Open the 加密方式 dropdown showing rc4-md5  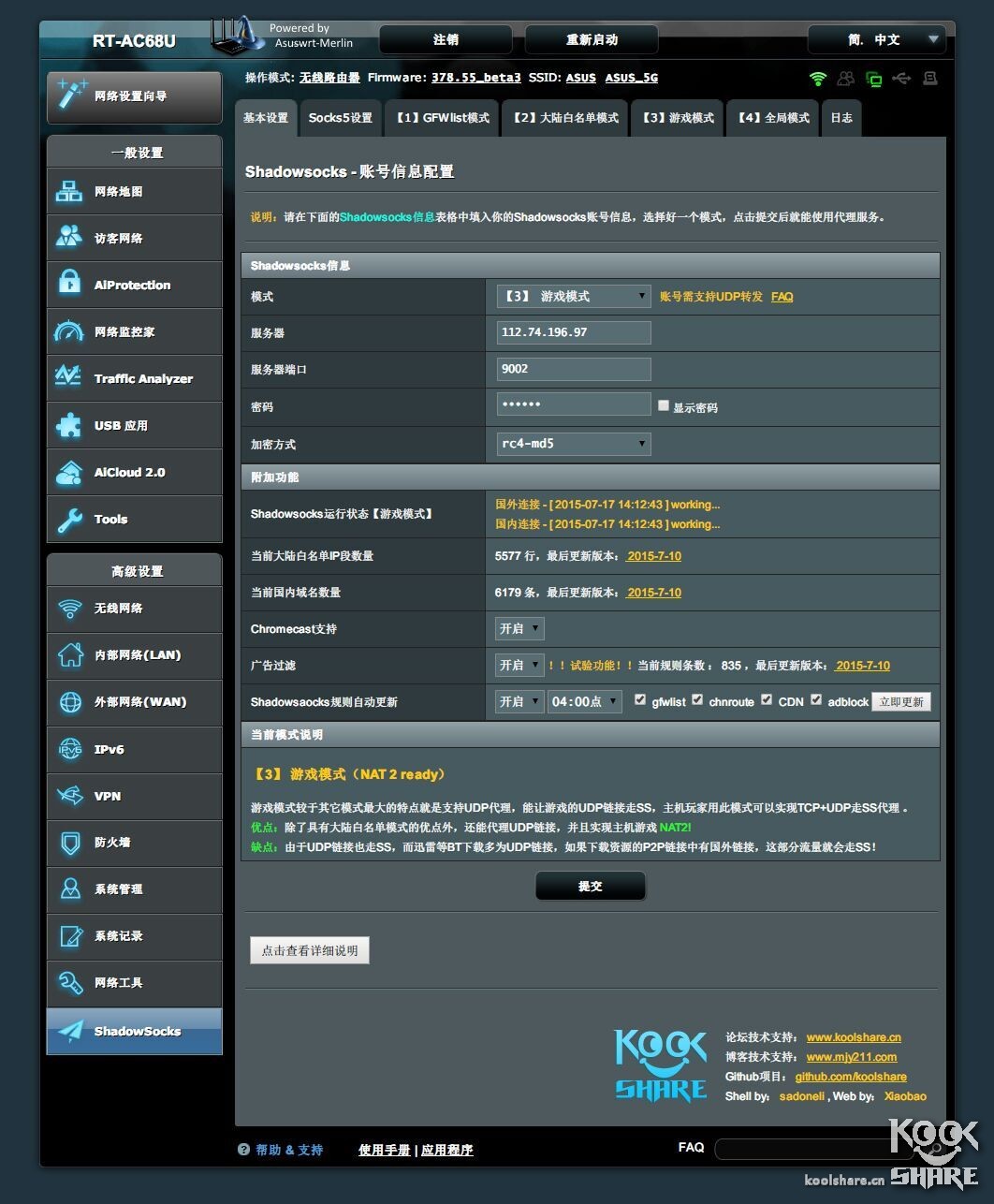tap(572, 443)
